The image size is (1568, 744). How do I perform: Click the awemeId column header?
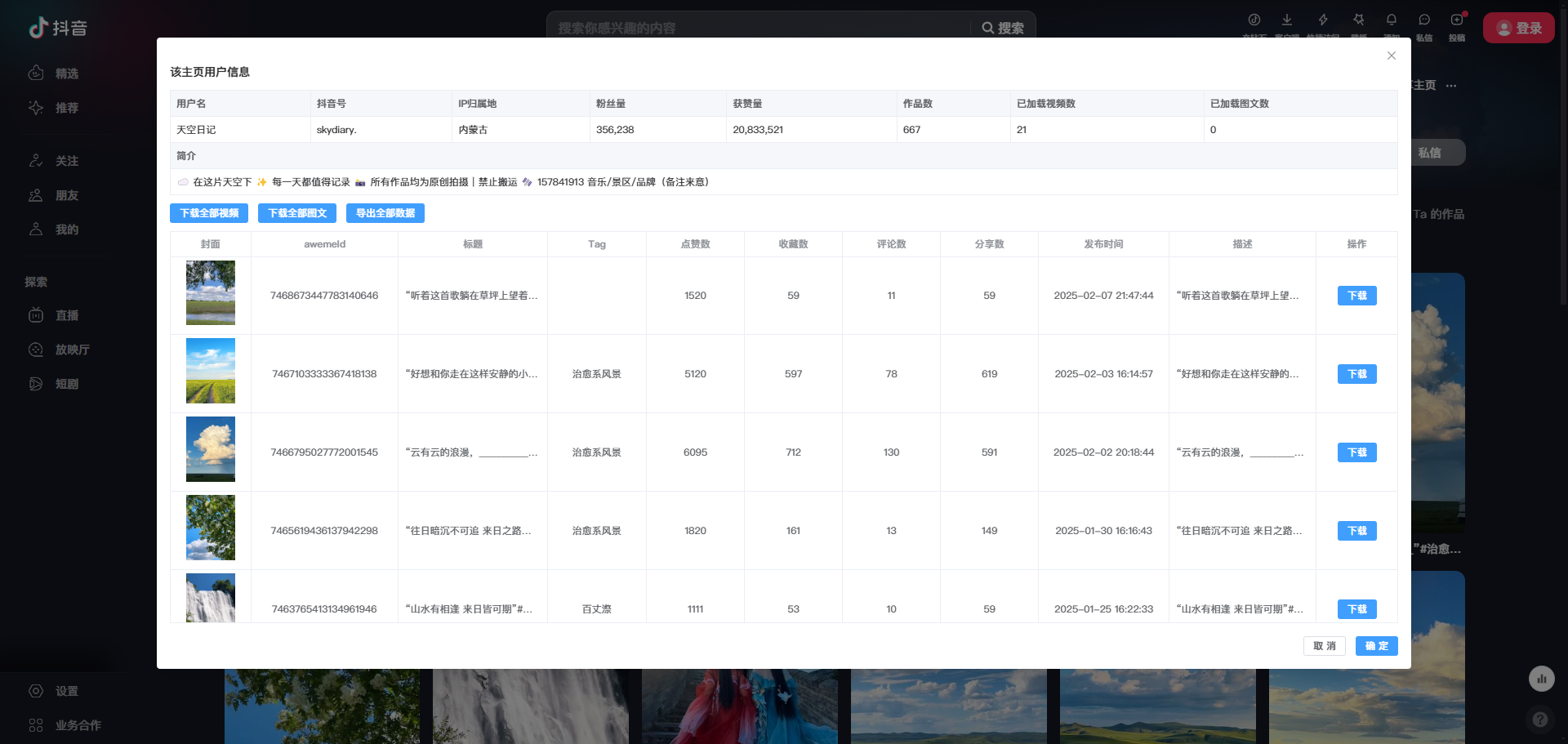point(325,244)
